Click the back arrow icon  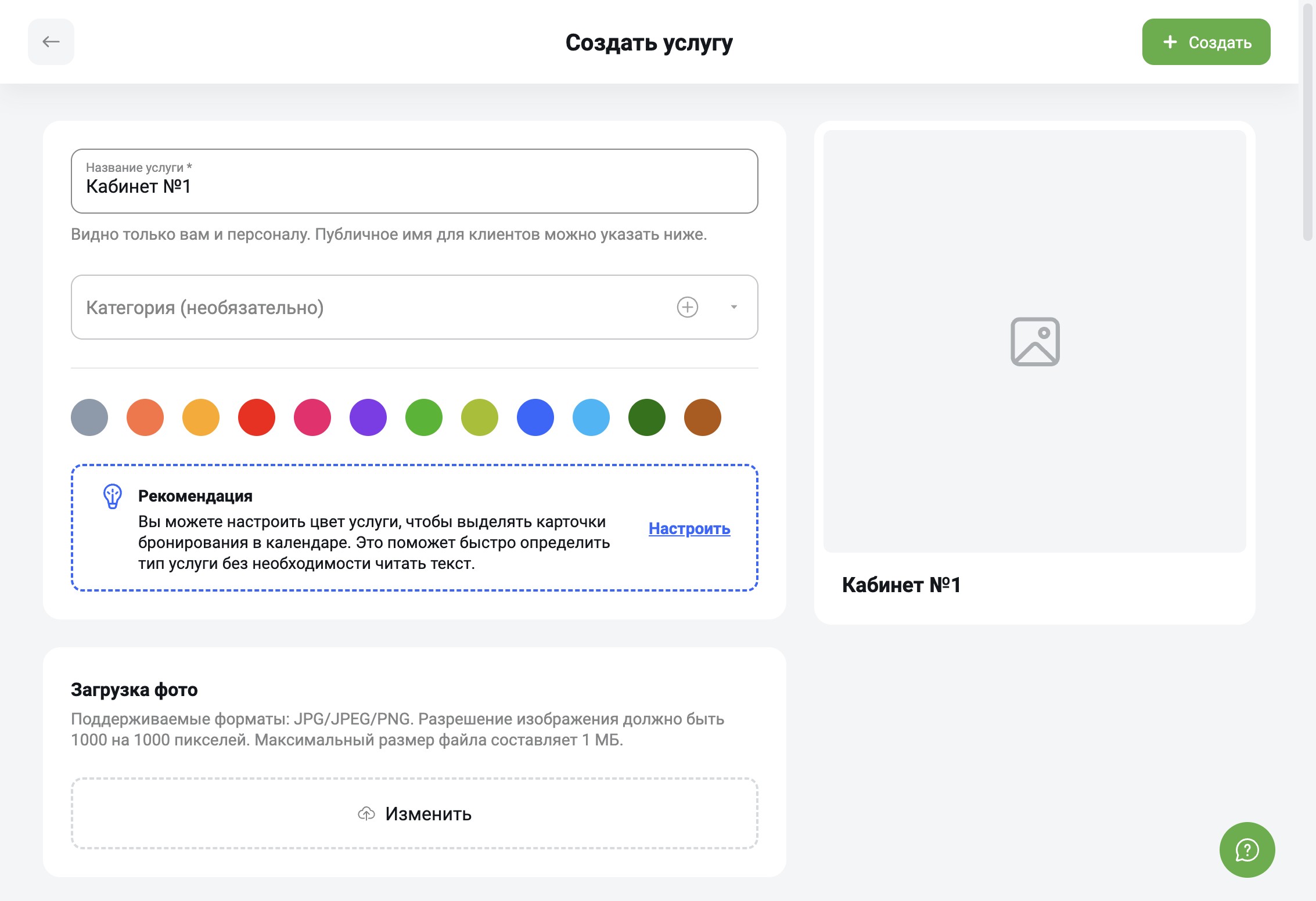click(x=51, y=42)
